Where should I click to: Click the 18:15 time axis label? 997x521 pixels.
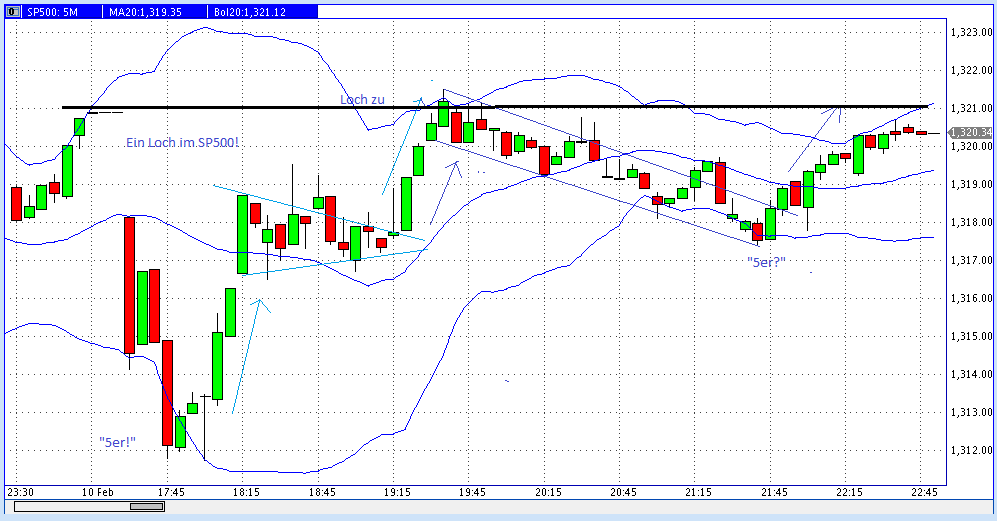pos(246,492)
